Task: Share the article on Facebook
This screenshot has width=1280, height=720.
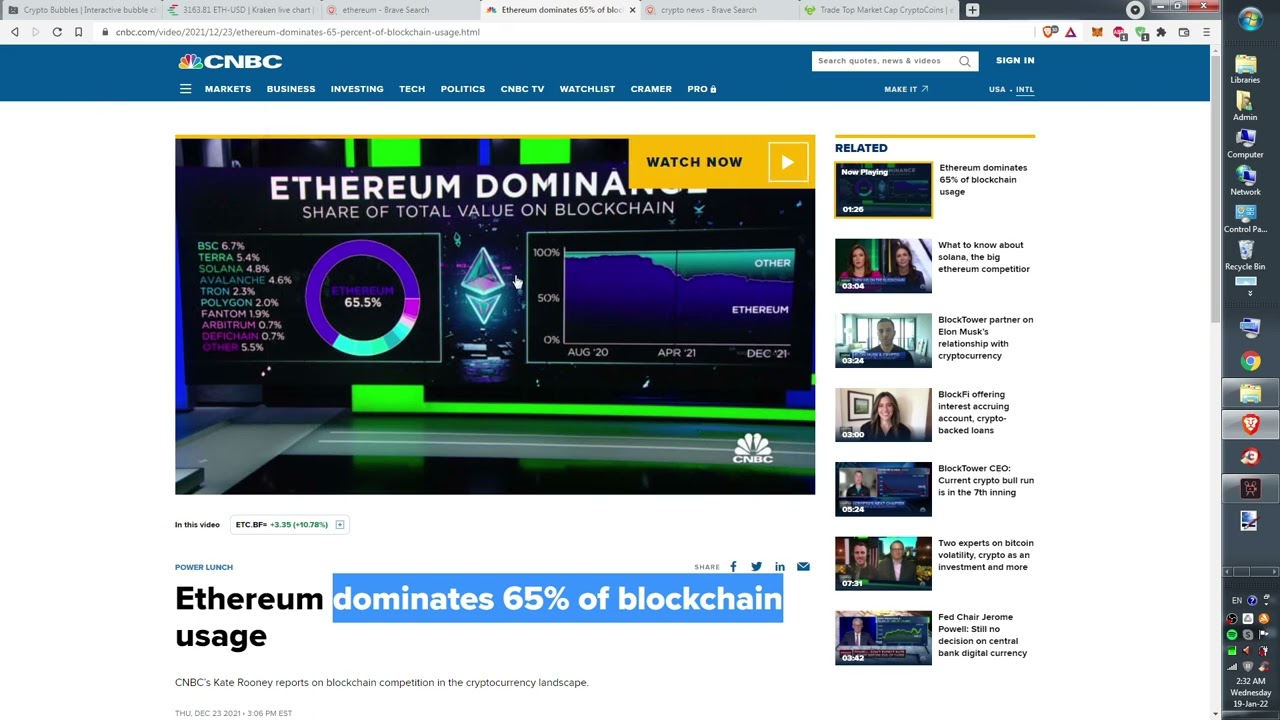Action: [x=733, y=567]
